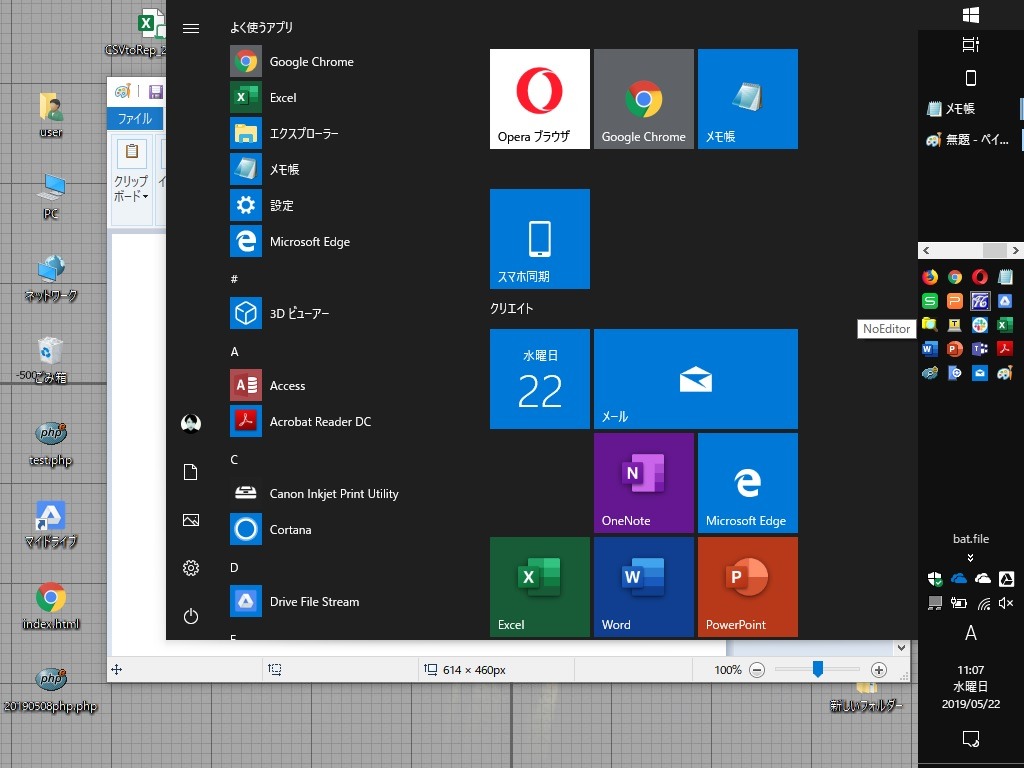
Task: Jump to the # letter group header
Action: [234, 280]
